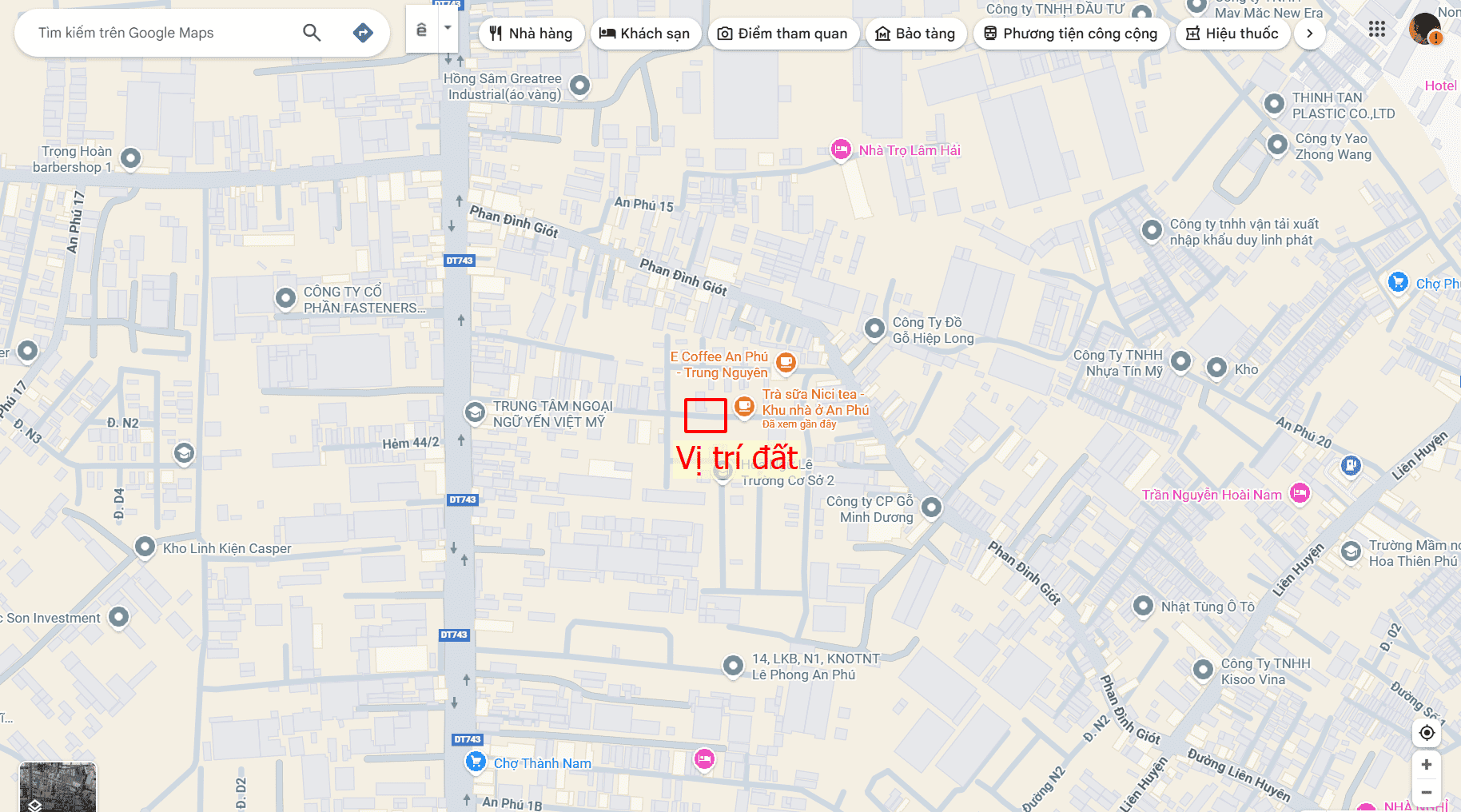Click the E Coffee An Phú cafe pin
This screenshot has height=812, width=1461.
point(786,362)
